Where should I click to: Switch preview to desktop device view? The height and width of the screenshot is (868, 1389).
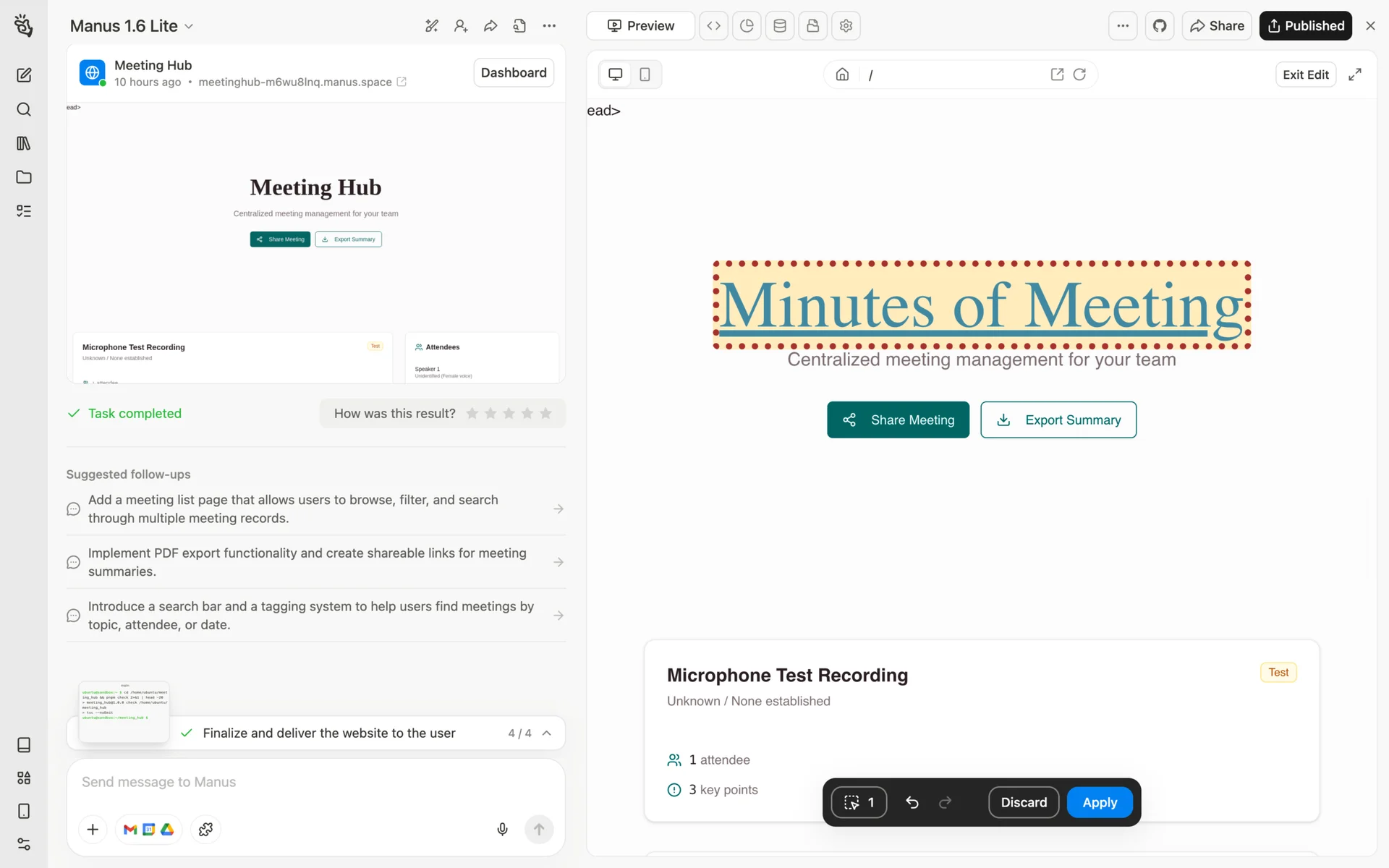tap(615, 75)
